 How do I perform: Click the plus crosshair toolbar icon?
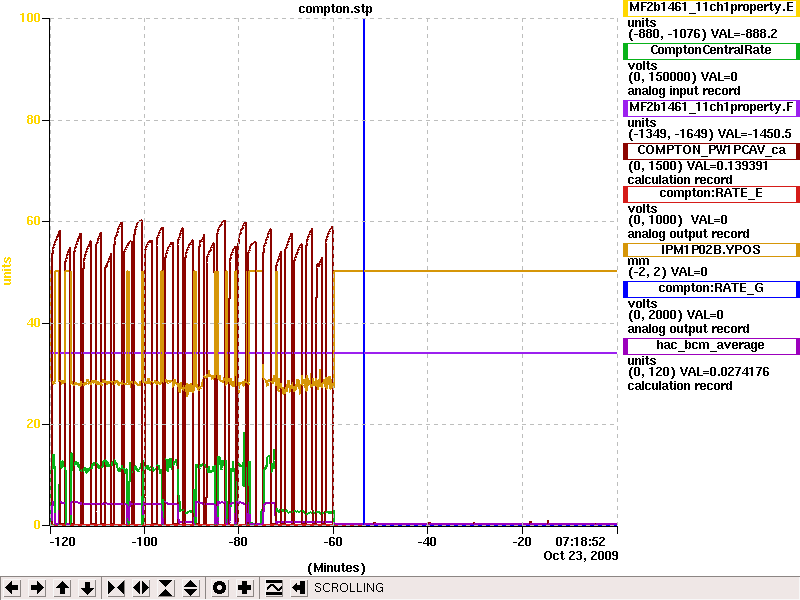click(x=244, y=588)
